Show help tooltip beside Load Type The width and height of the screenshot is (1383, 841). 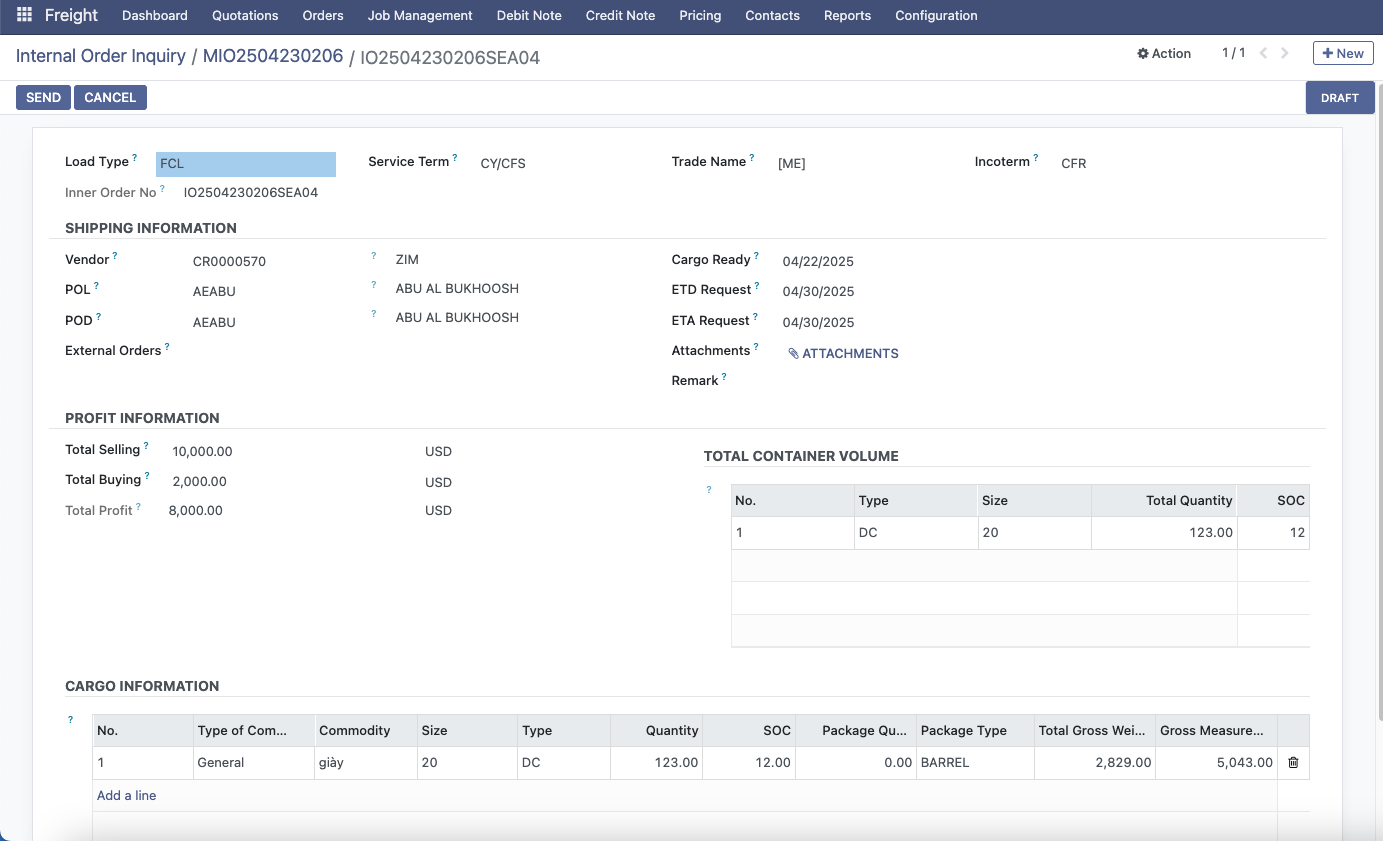click(135, 158)
